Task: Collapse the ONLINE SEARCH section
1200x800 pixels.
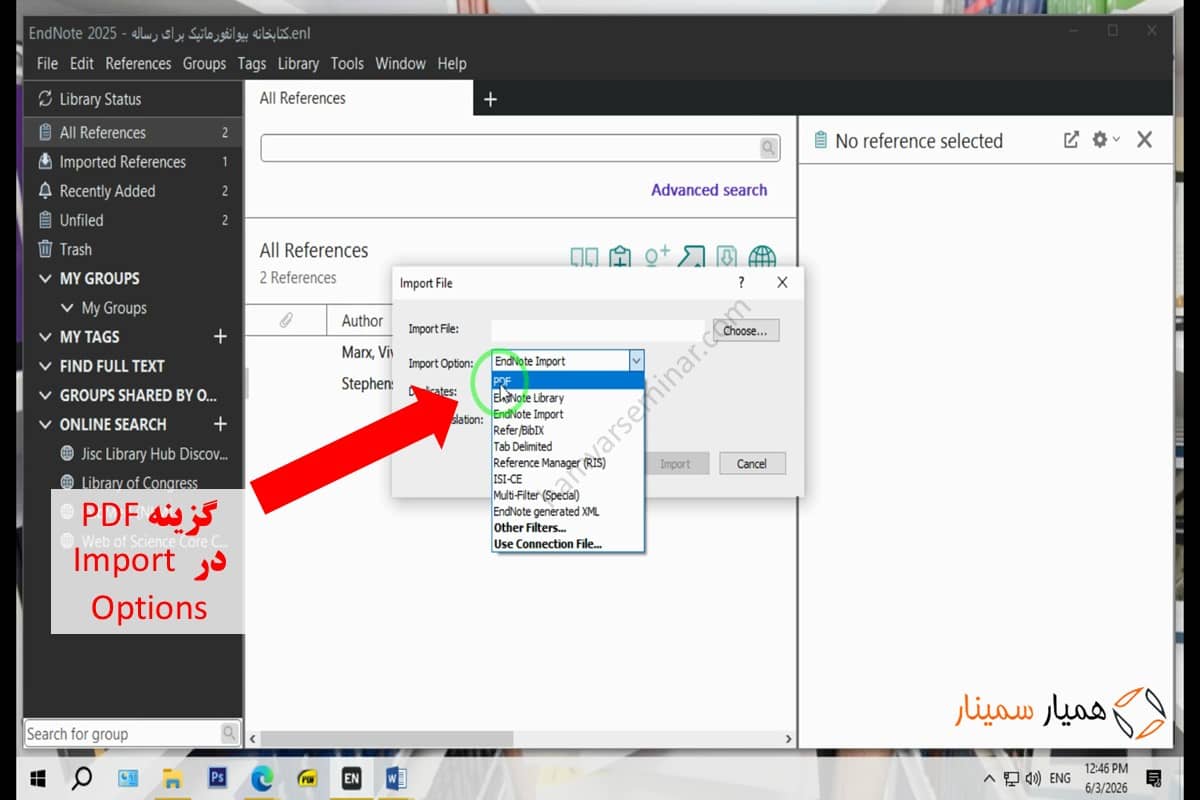Action: pos(44,424)
